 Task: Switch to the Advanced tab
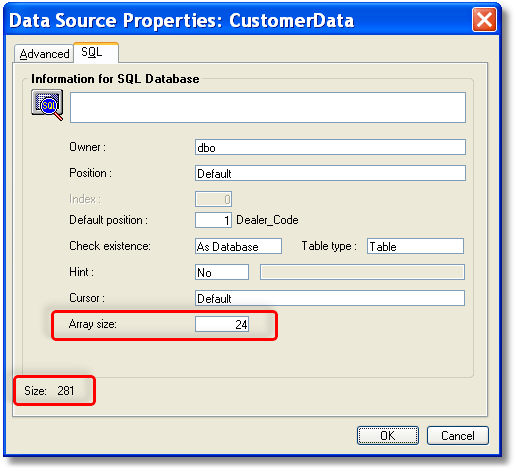[44, 54]
